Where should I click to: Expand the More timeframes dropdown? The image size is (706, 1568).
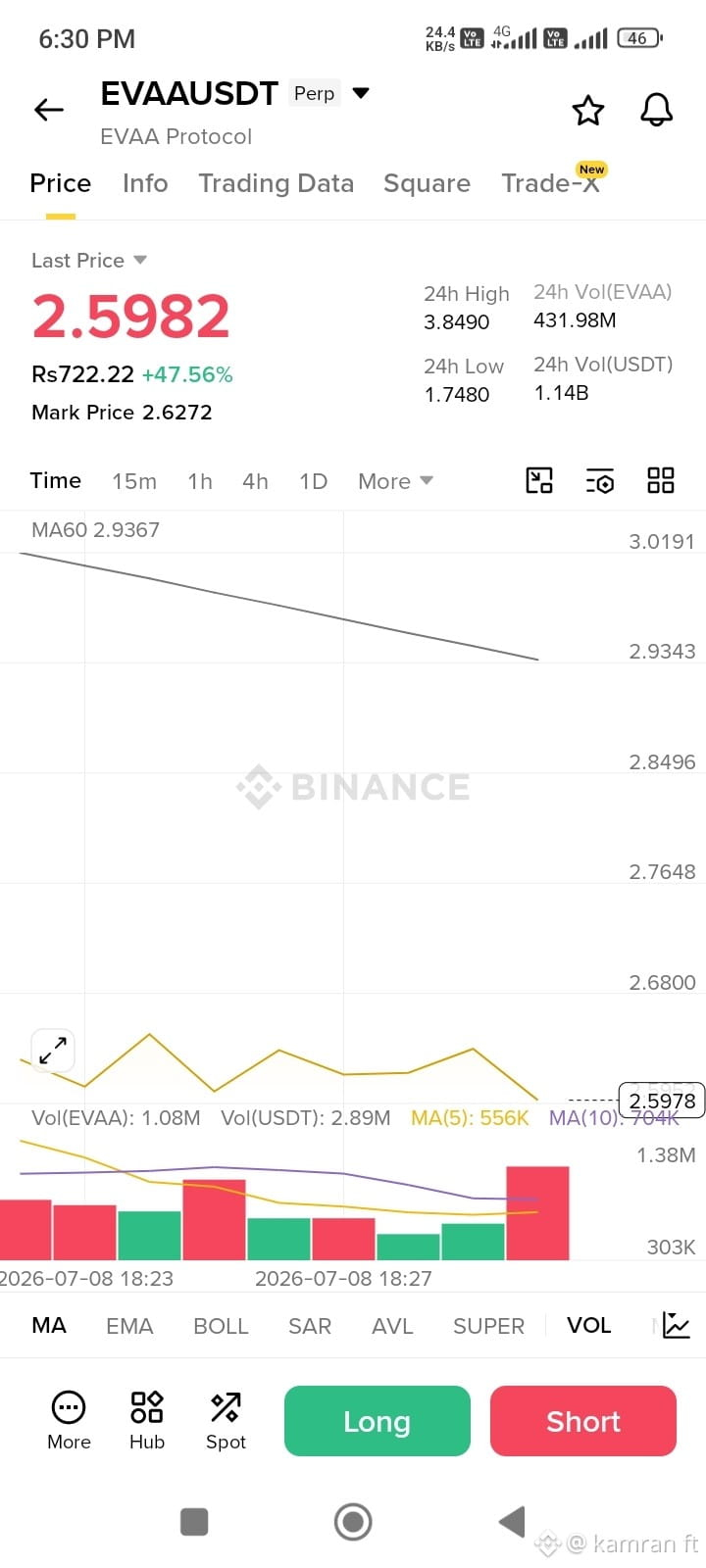pyautogui.click(x=395, y=481)
